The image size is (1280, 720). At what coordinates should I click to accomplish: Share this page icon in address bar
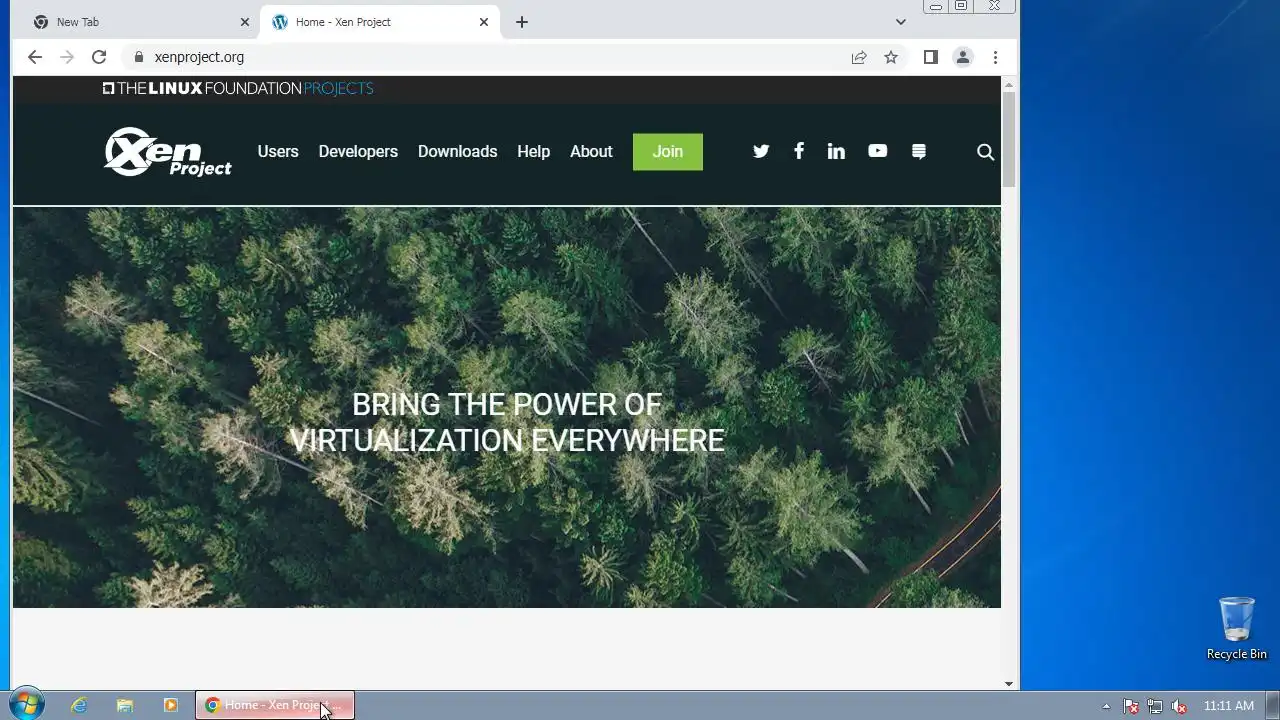tap(859, 57)
